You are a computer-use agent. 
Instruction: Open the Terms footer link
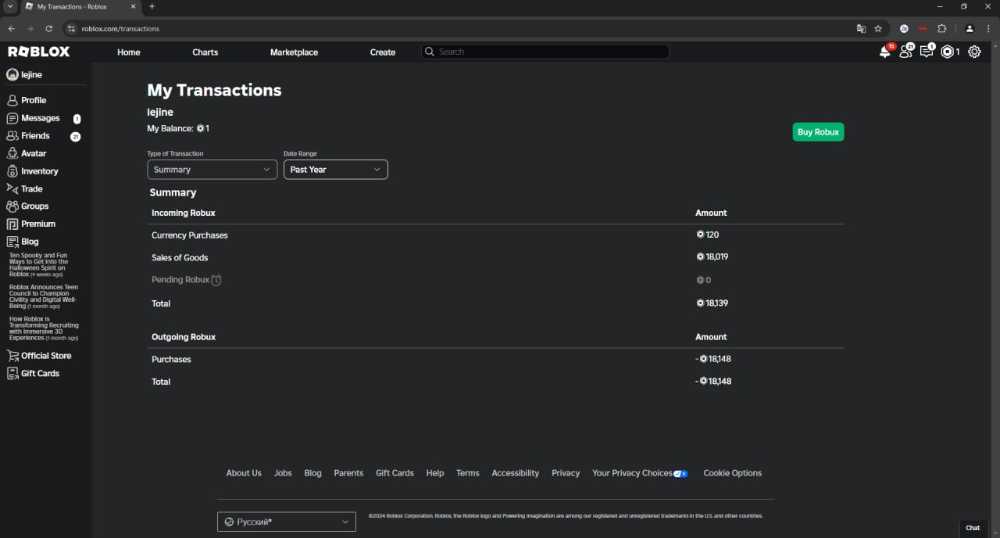pos(467,473)
